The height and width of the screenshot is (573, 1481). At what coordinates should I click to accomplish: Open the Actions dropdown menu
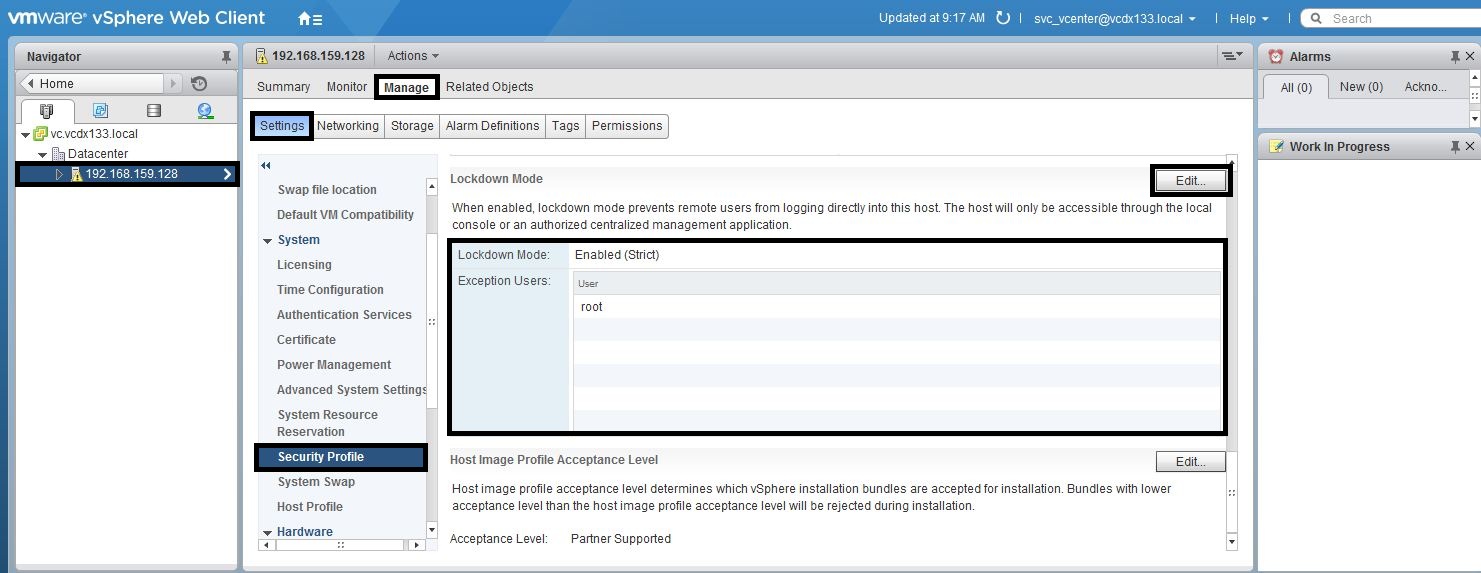[413, 56]
